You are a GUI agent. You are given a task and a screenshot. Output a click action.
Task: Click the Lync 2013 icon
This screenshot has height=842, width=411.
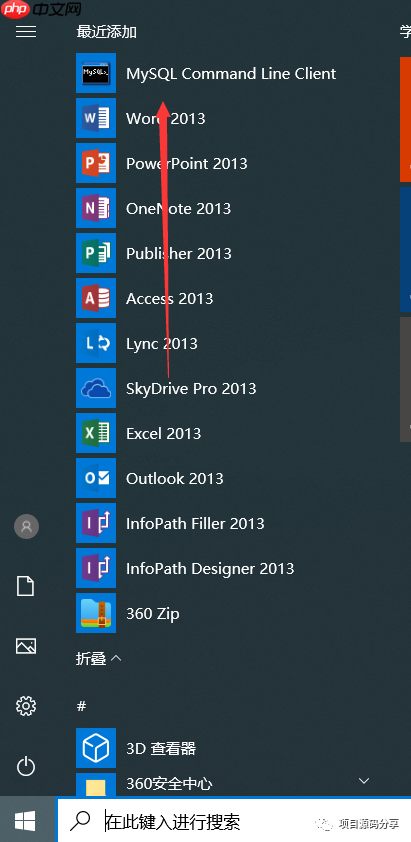click(96, 344)
